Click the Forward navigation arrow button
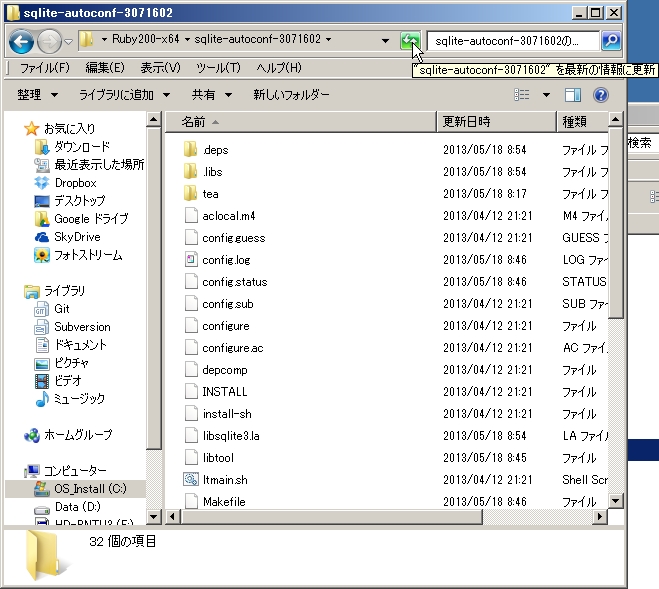 pos(50,41)
